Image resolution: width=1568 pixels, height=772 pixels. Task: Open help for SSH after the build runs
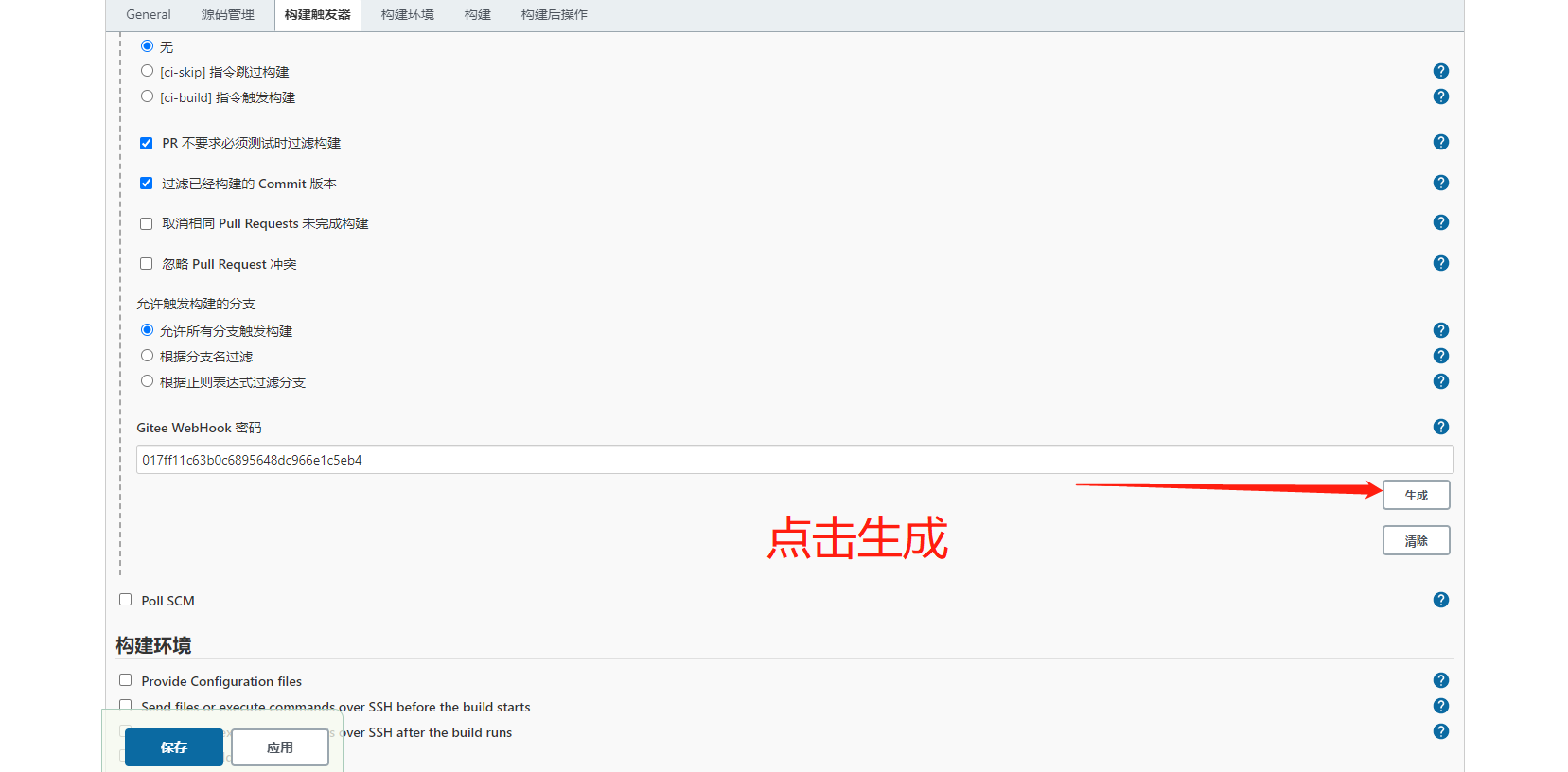coord(1440,731)
